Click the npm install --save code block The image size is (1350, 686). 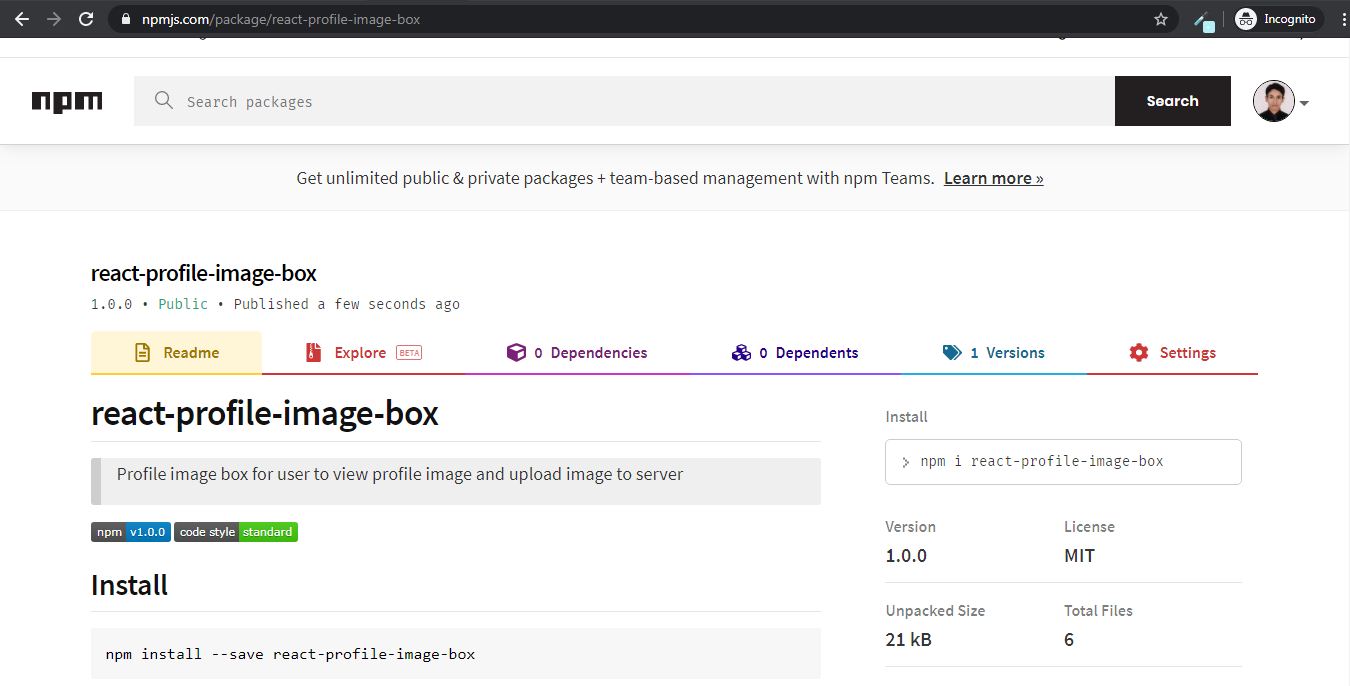pos(456,654)
